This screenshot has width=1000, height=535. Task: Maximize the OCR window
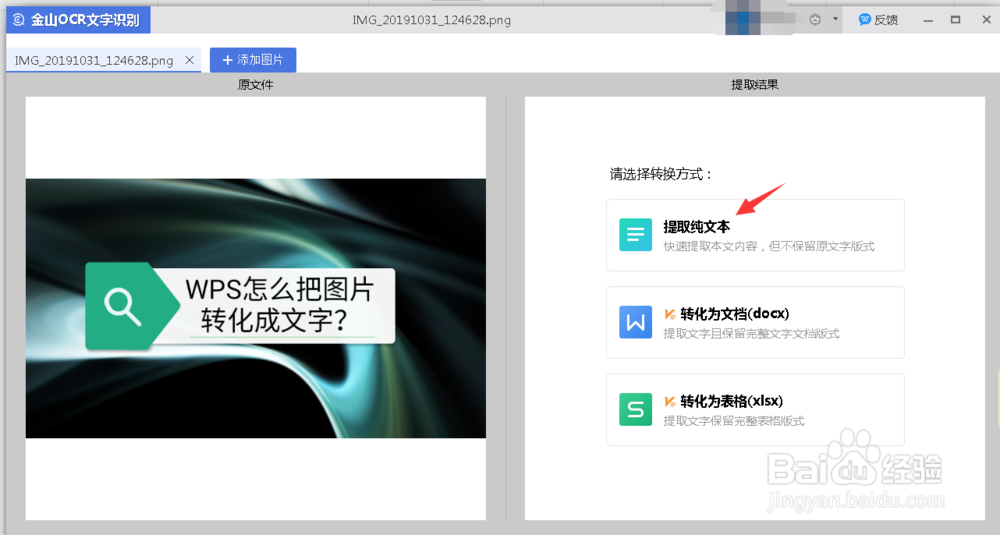tap(955, 20)
